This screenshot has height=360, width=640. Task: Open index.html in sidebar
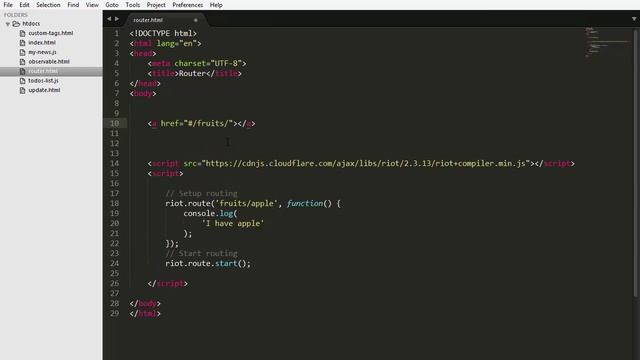click(42, 42)
